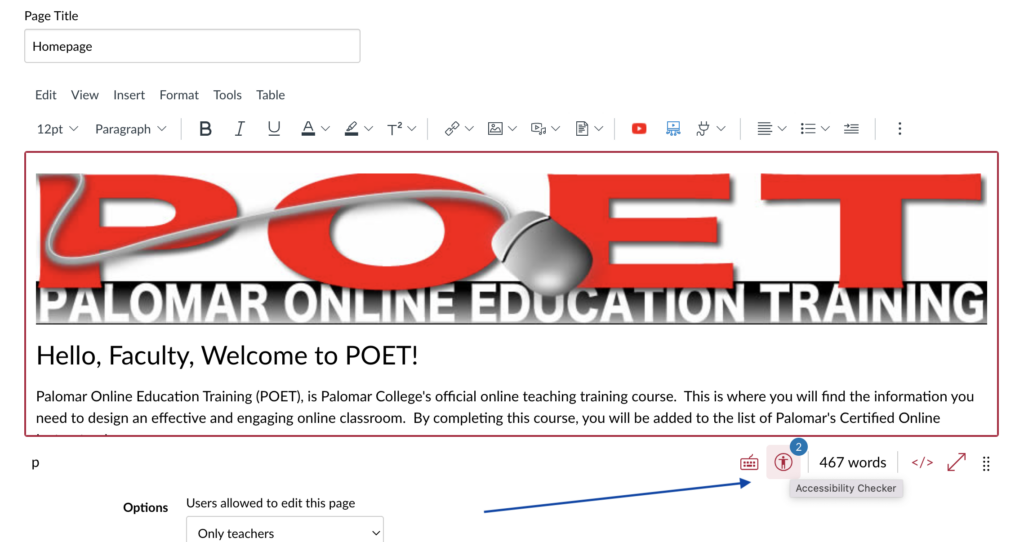
Task: Expand highlight color options arrow
Action: pos(368,129)
